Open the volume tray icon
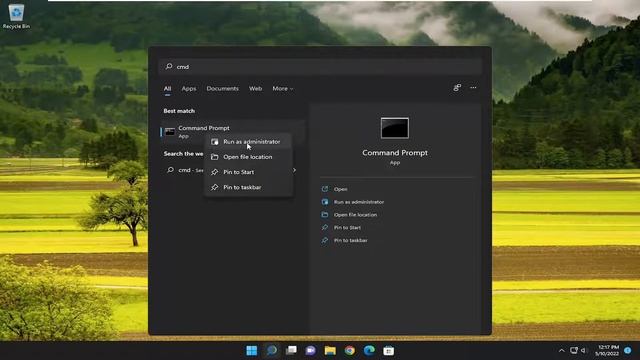 (584, 350)
